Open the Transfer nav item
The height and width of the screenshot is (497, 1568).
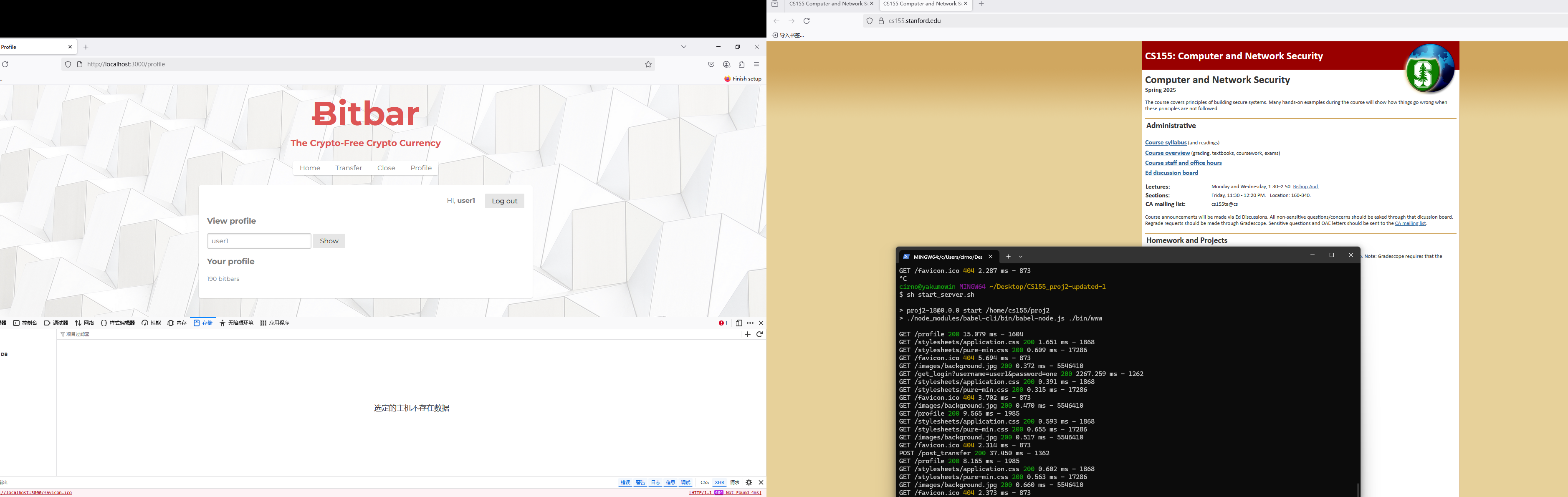point(349,168)
